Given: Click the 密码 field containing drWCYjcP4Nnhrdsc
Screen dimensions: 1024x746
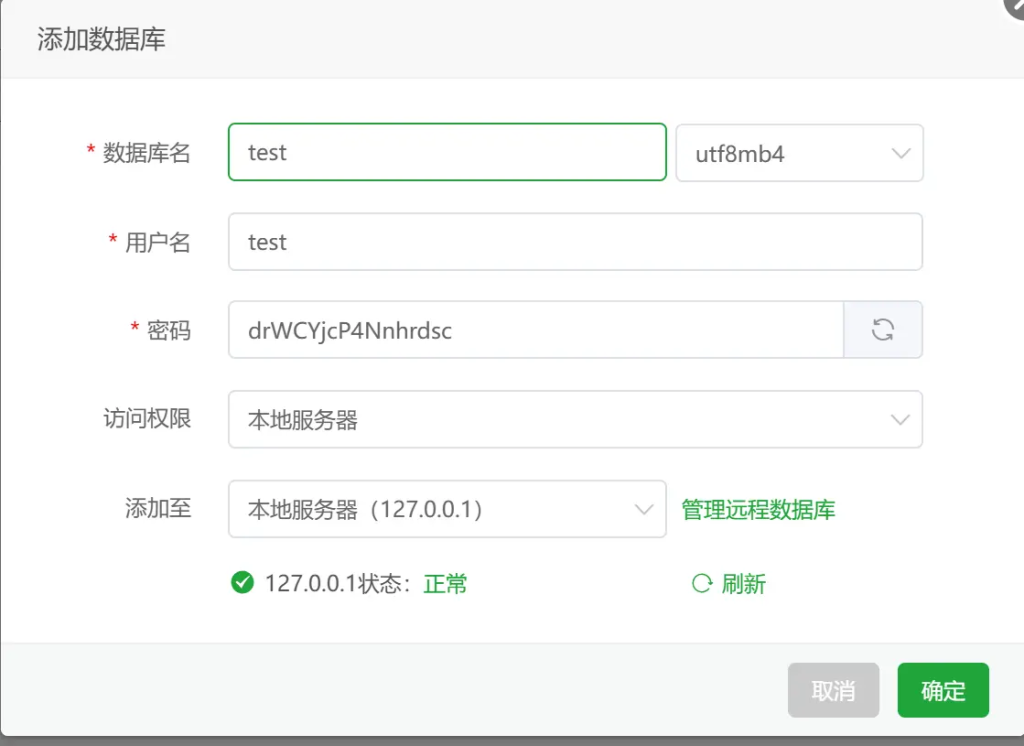Looking at the screenshot, I should coord(535,330).
